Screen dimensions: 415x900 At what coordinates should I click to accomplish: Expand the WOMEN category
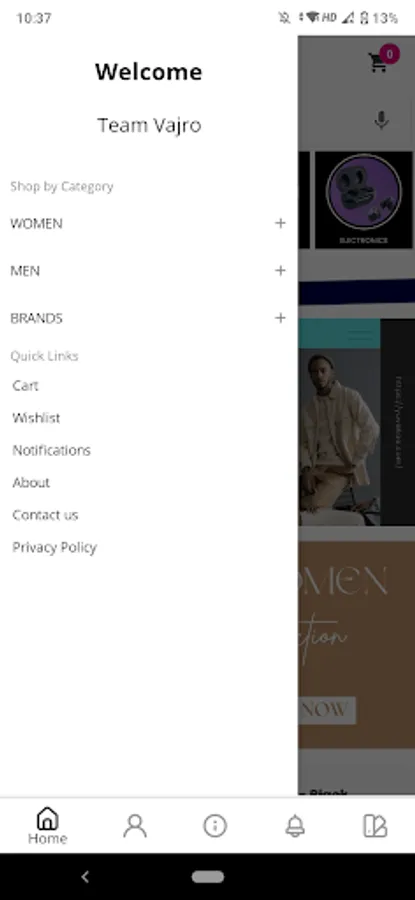[148, 223]
